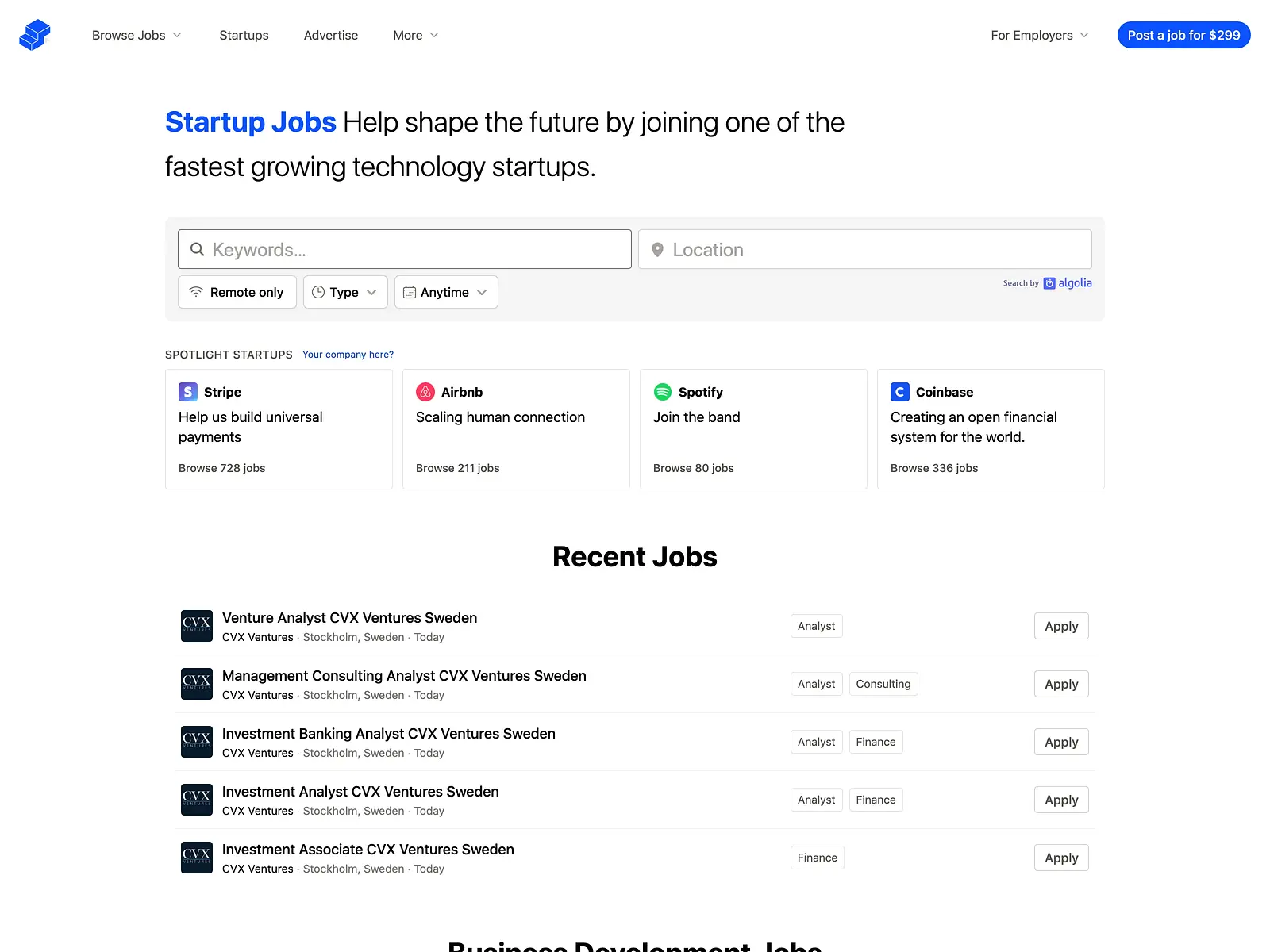Open Browse 80 jobs at Spotify
This screenshot has width=1270, height=952.
694,468
